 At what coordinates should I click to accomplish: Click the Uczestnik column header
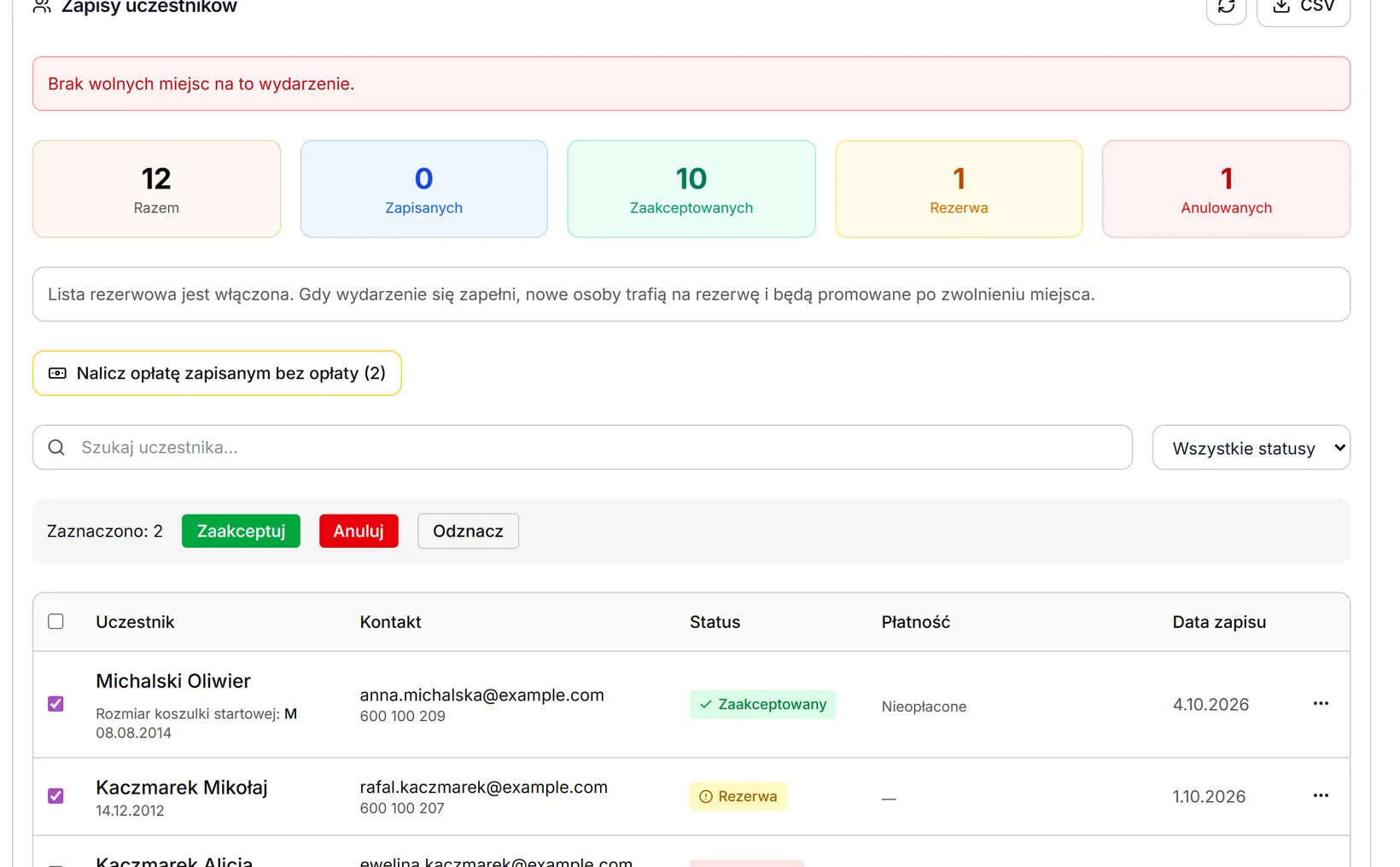tap(135, 622)
